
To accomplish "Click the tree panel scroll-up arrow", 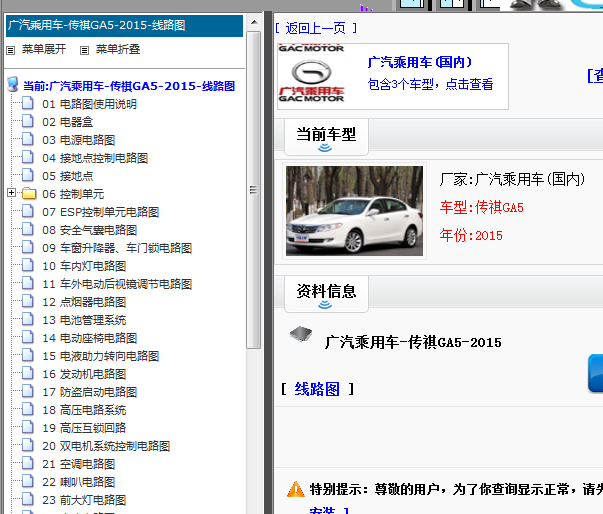I will [254, 22].
